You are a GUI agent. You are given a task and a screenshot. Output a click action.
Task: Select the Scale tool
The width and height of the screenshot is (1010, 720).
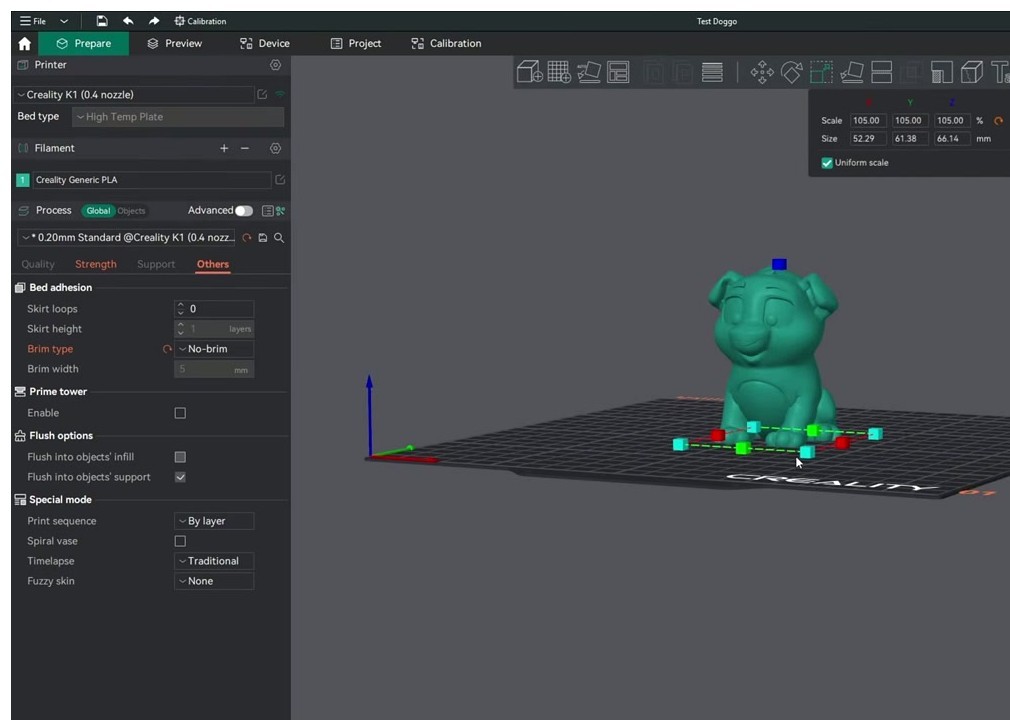tap(821, 71)
